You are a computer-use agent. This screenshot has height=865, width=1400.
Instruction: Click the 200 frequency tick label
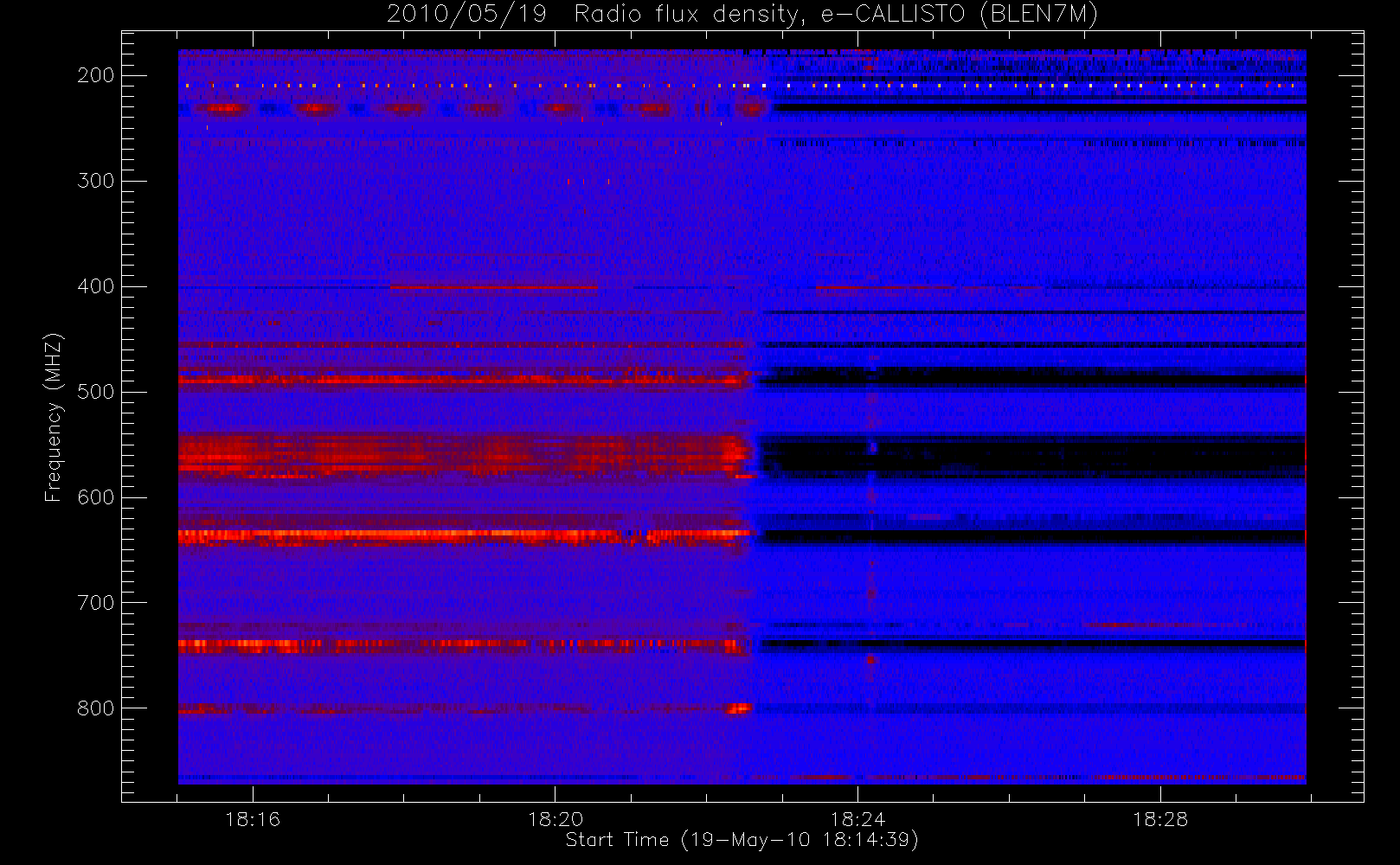click(x=96, y=75)
